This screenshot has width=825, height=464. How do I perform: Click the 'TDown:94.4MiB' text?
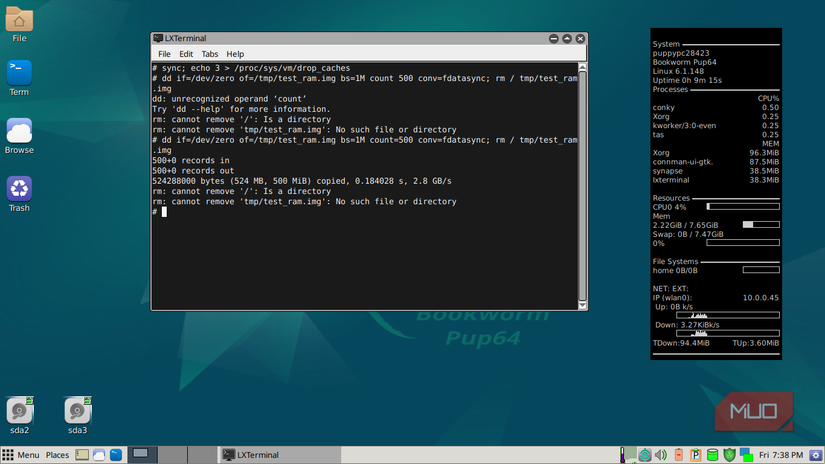[x=681, y=343]
